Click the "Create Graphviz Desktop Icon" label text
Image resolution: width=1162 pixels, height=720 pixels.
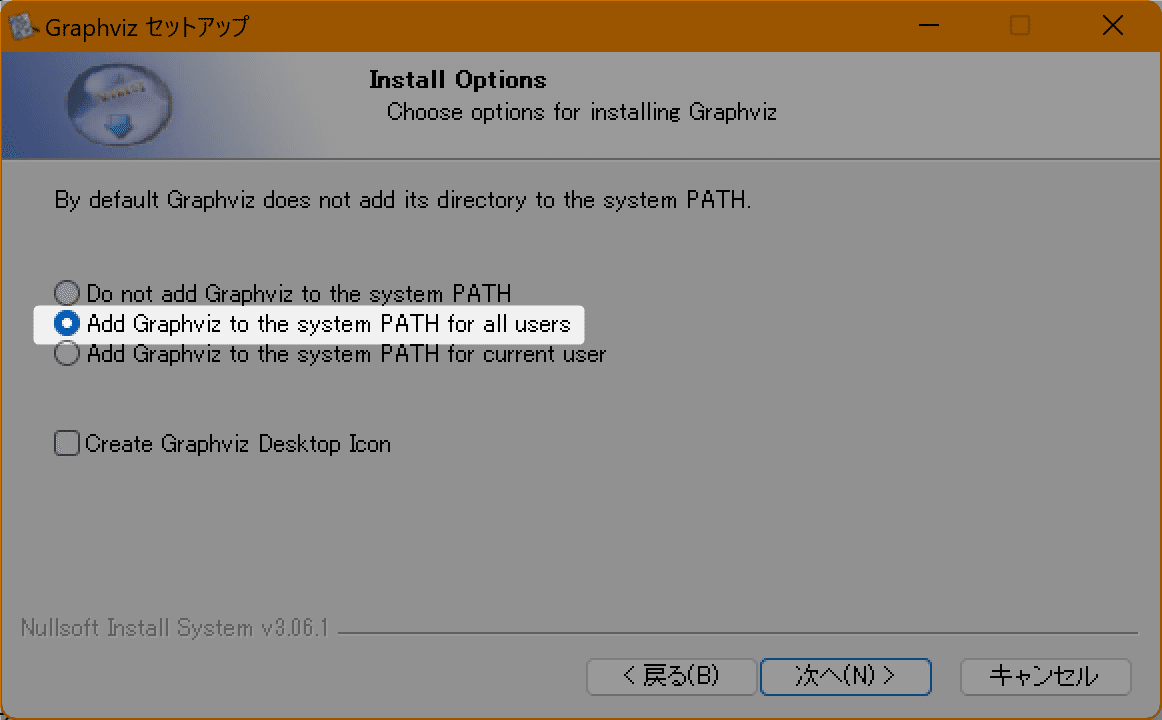pyautogui.click(x=239, y=443)
